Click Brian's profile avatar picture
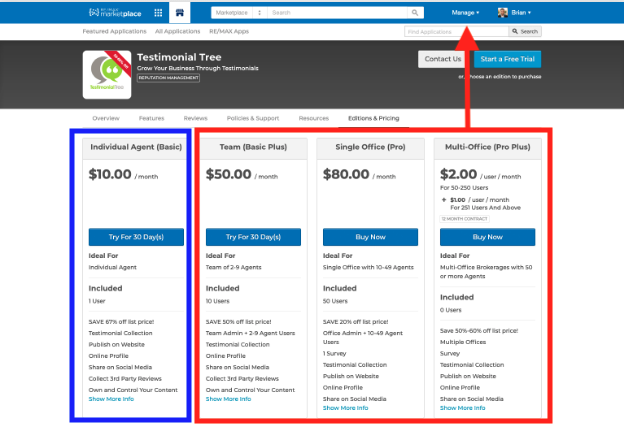624x426 pixels. click(503, 13)
